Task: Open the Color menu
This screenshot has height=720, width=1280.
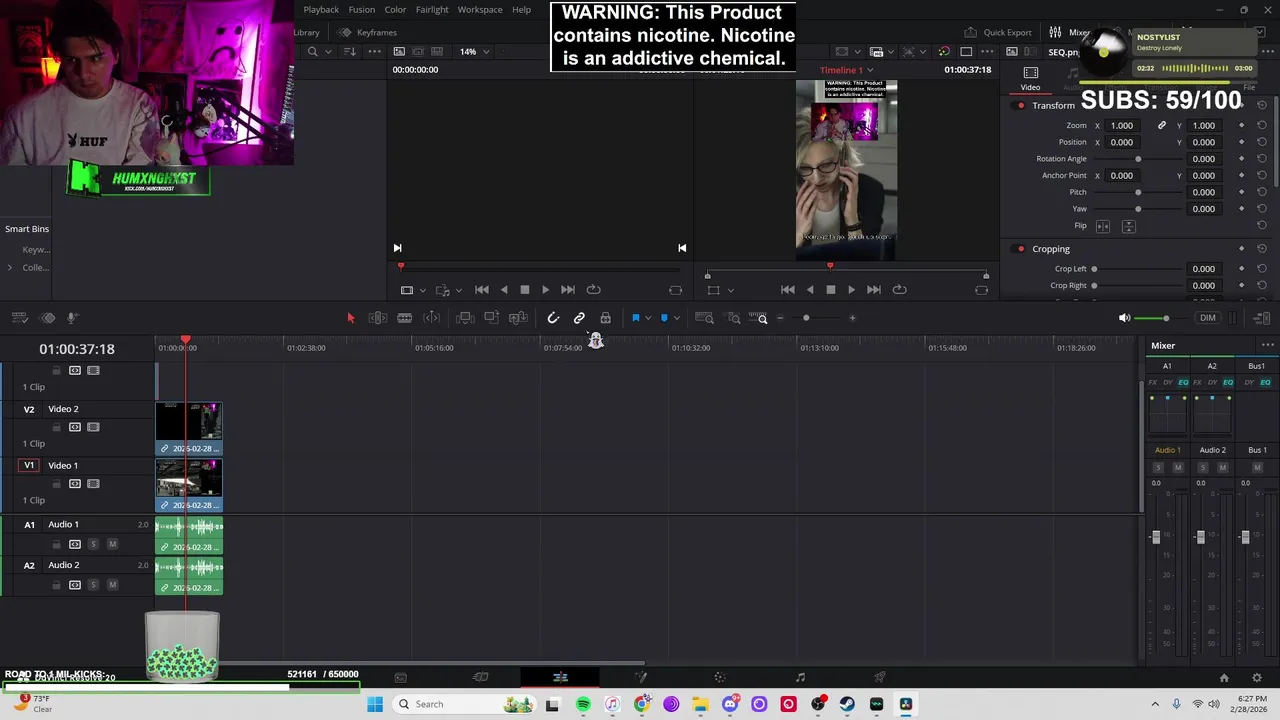Action: pyautogui.click(x=396, y=10)
